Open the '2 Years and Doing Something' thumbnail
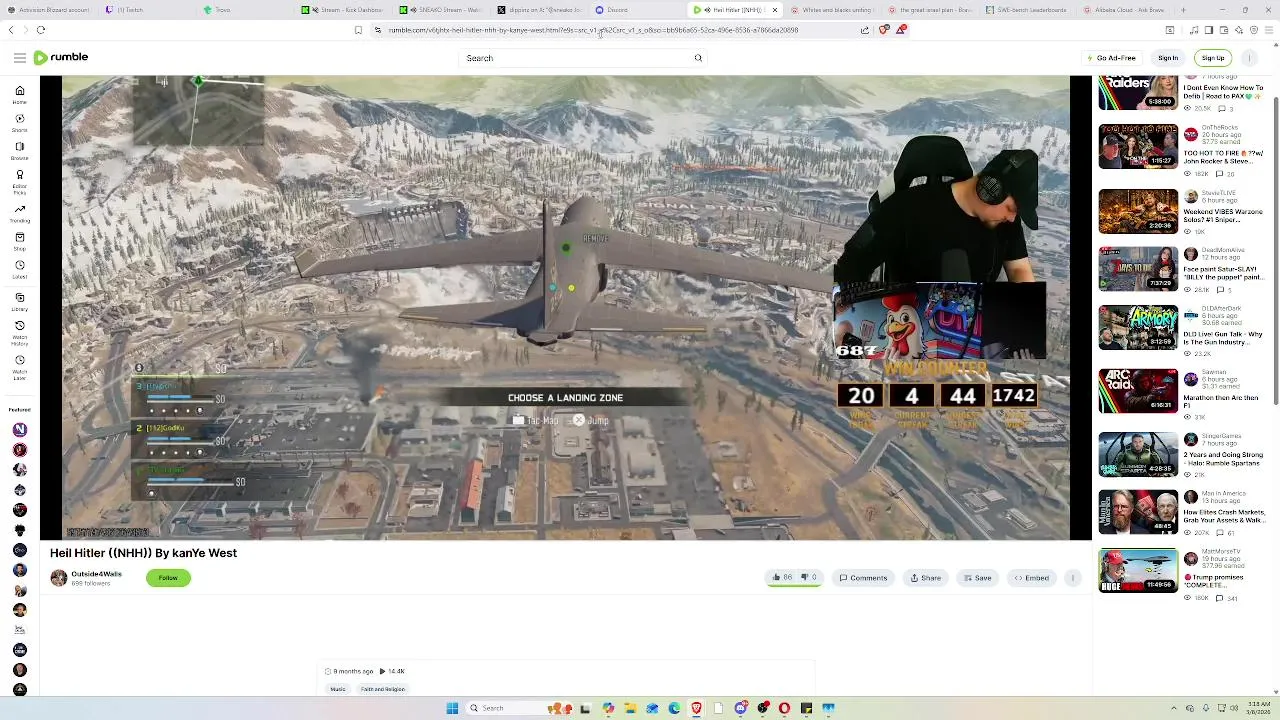This screenshot has height=720, width=1280. pyautogui.click(x=1138, y=454)
